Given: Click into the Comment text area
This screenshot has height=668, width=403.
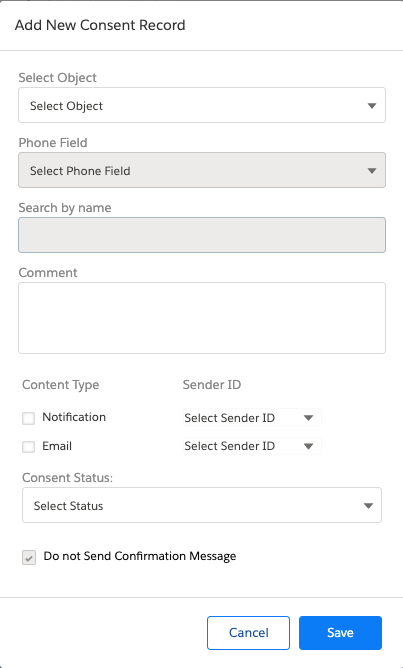Looking at the screenshot, I should [202, 318].
